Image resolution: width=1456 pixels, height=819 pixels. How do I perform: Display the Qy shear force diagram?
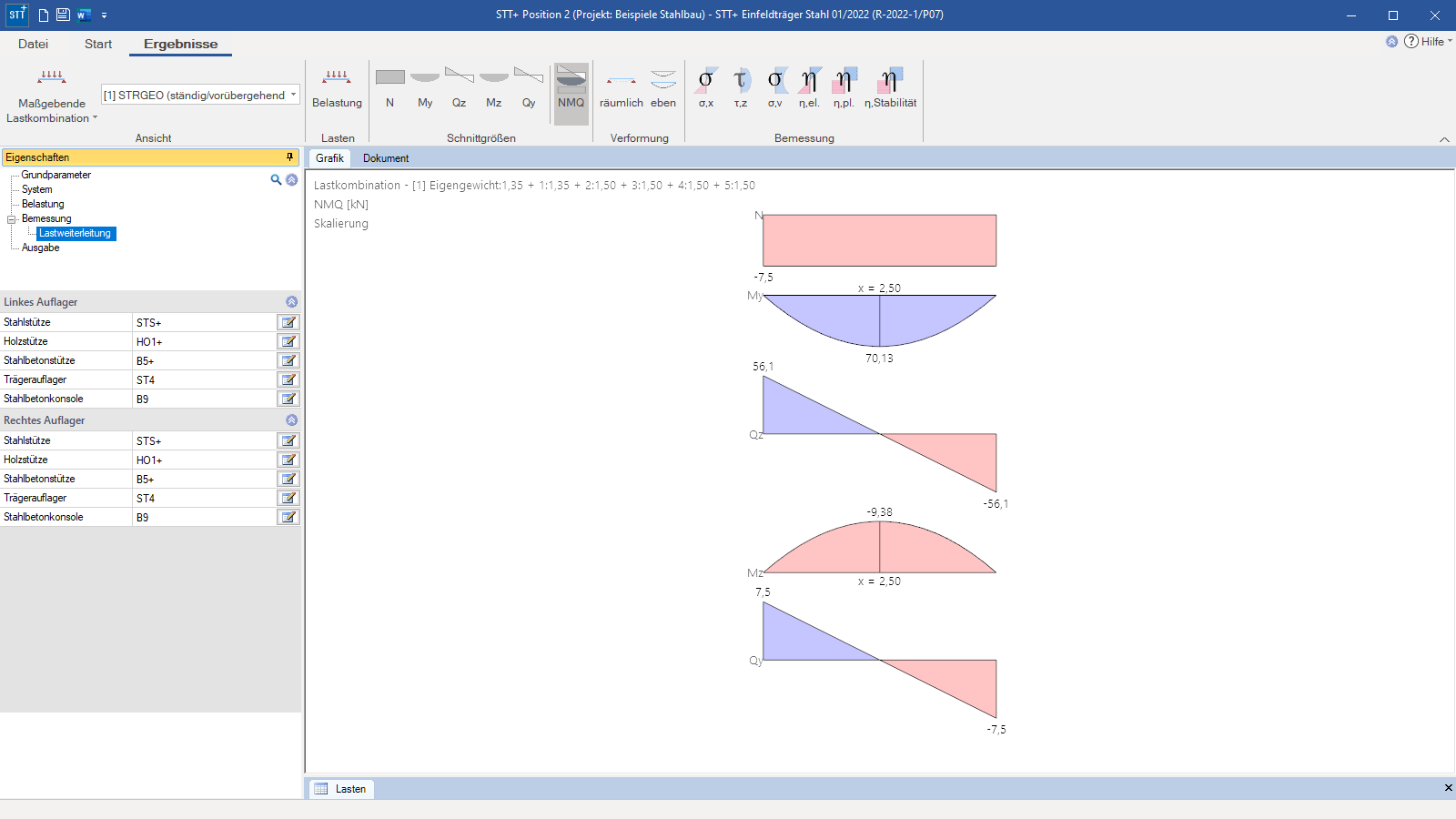(529, 88)
